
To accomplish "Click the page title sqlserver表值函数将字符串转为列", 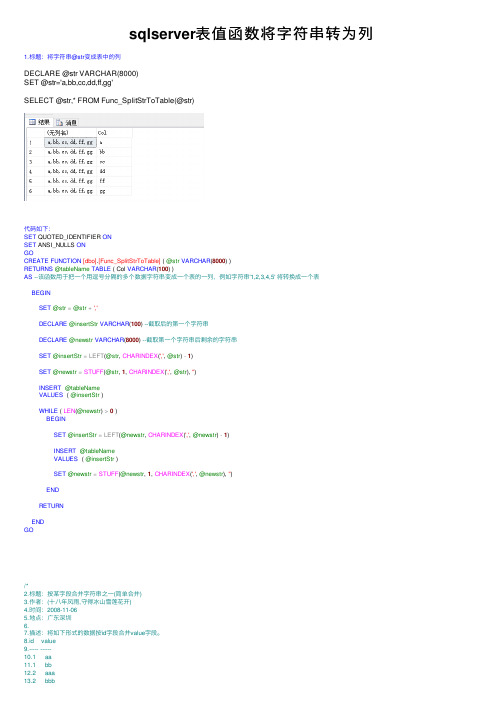I will pos(251,34).
